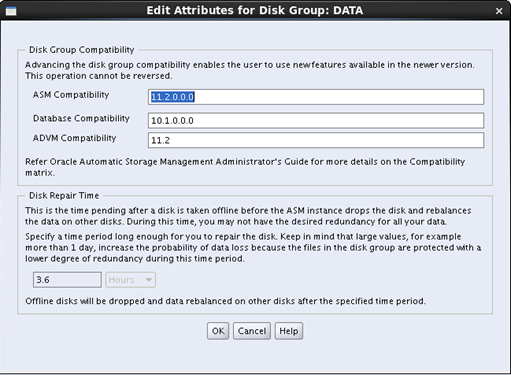511x375 pixels.
Task: Close the Edit Attributes dialog
Action: coord(499,11)
